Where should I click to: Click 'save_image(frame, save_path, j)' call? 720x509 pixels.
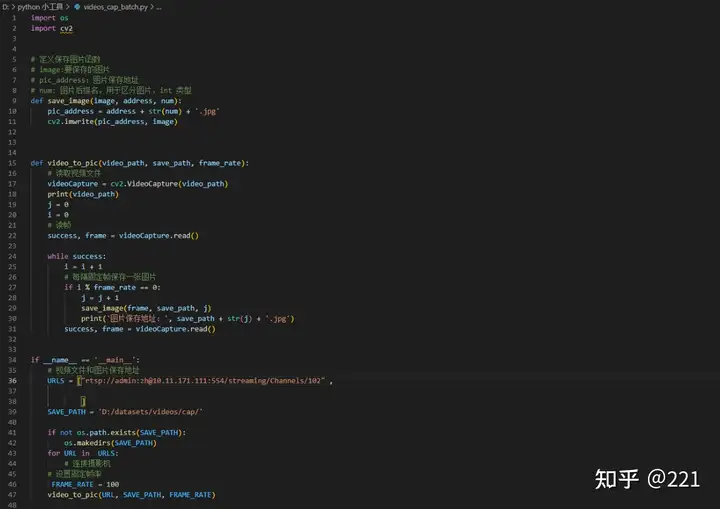coord(146,308)
